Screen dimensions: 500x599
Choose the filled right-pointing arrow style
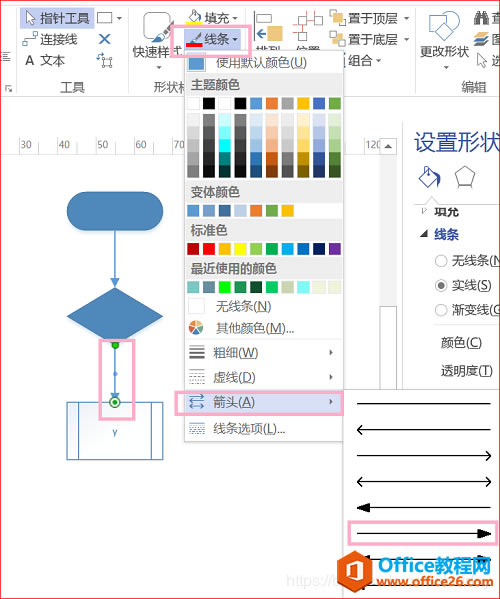423,534
